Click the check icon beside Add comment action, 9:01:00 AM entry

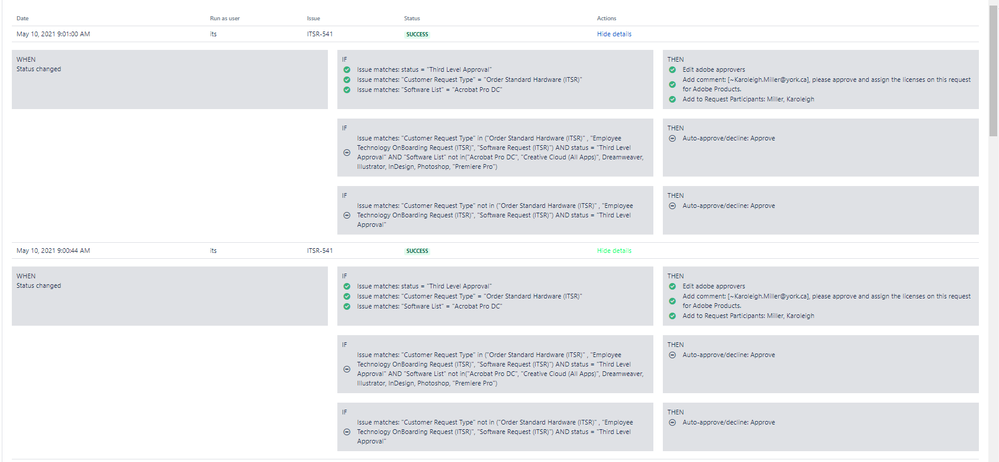point(672,84)
